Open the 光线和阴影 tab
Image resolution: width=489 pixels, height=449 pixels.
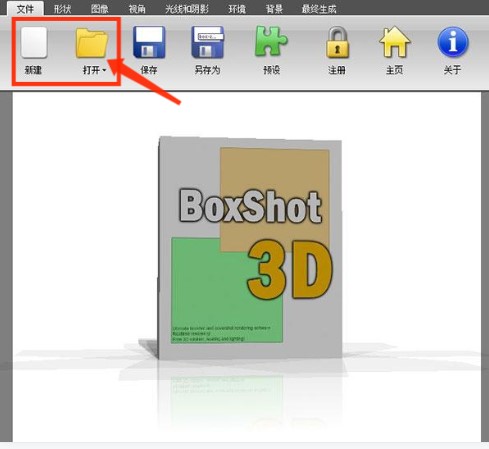click(x=187, y=9)
